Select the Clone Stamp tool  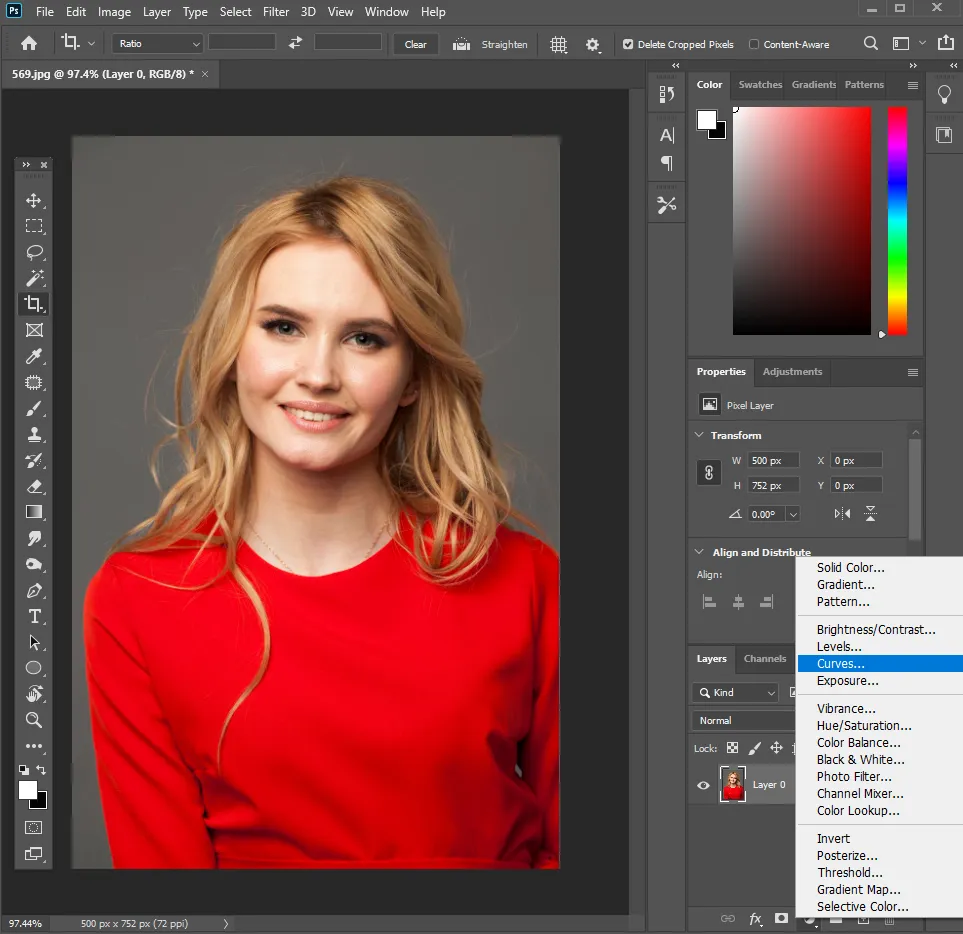[x=34, y=435]
